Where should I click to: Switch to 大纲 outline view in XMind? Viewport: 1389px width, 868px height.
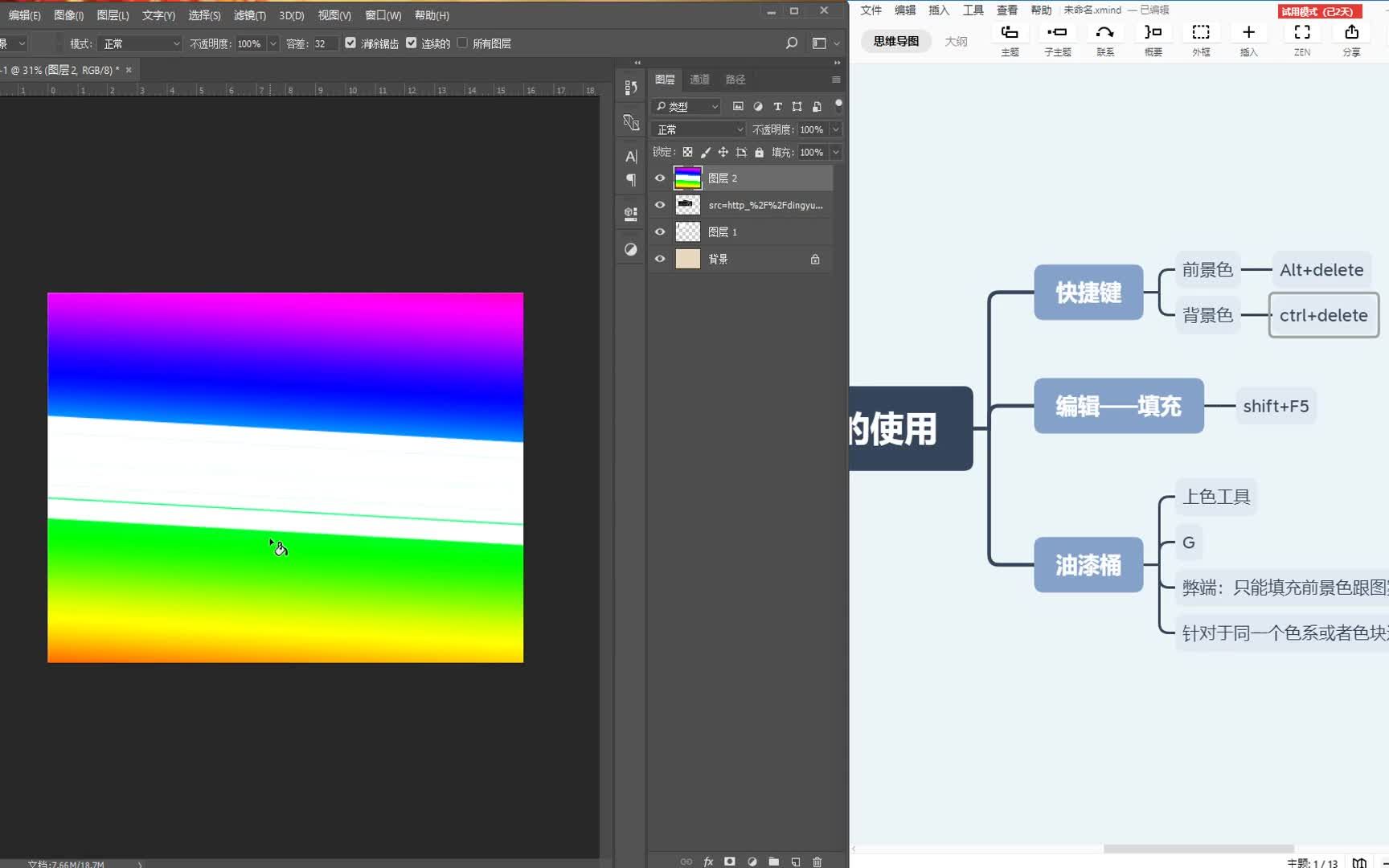[956, 41]
